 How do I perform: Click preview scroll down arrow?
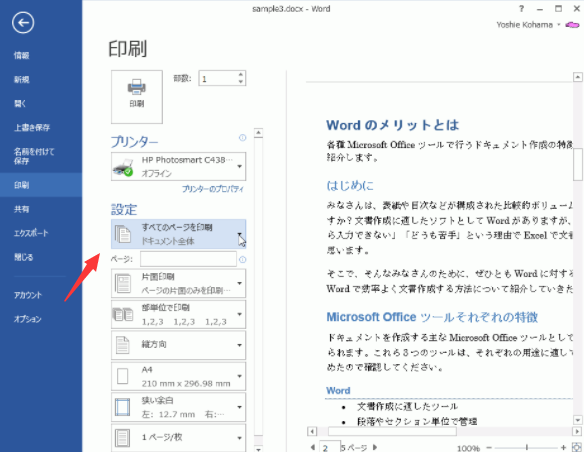(x=578, y=420)
